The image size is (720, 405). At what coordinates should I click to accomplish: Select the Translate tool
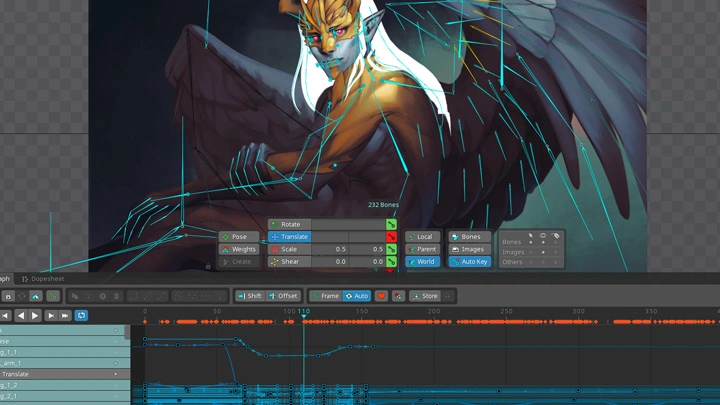tap(290, 237)
